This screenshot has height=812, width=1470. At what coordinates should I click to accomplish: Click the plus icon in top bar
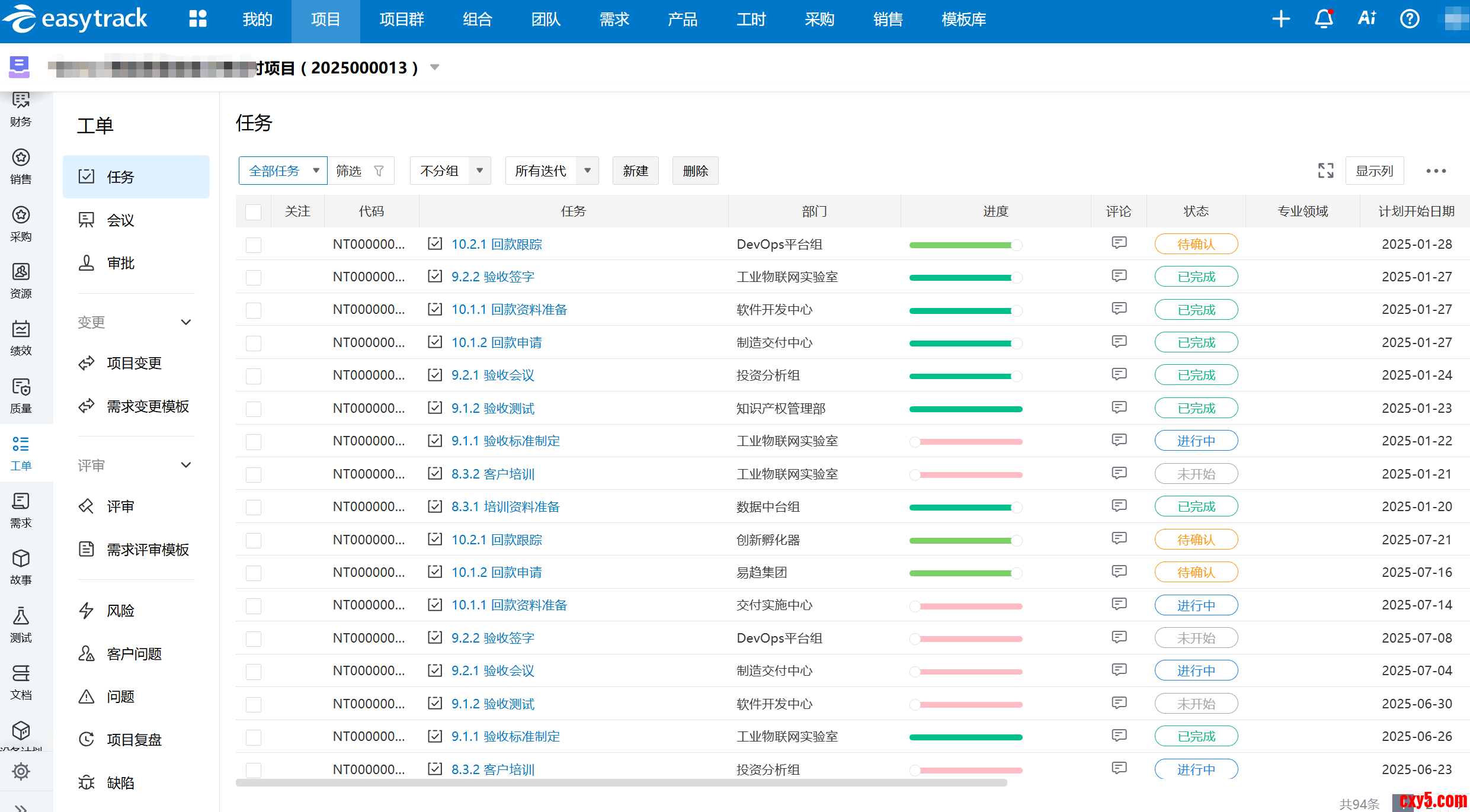pyautogui.click(x=1281, y=19)
